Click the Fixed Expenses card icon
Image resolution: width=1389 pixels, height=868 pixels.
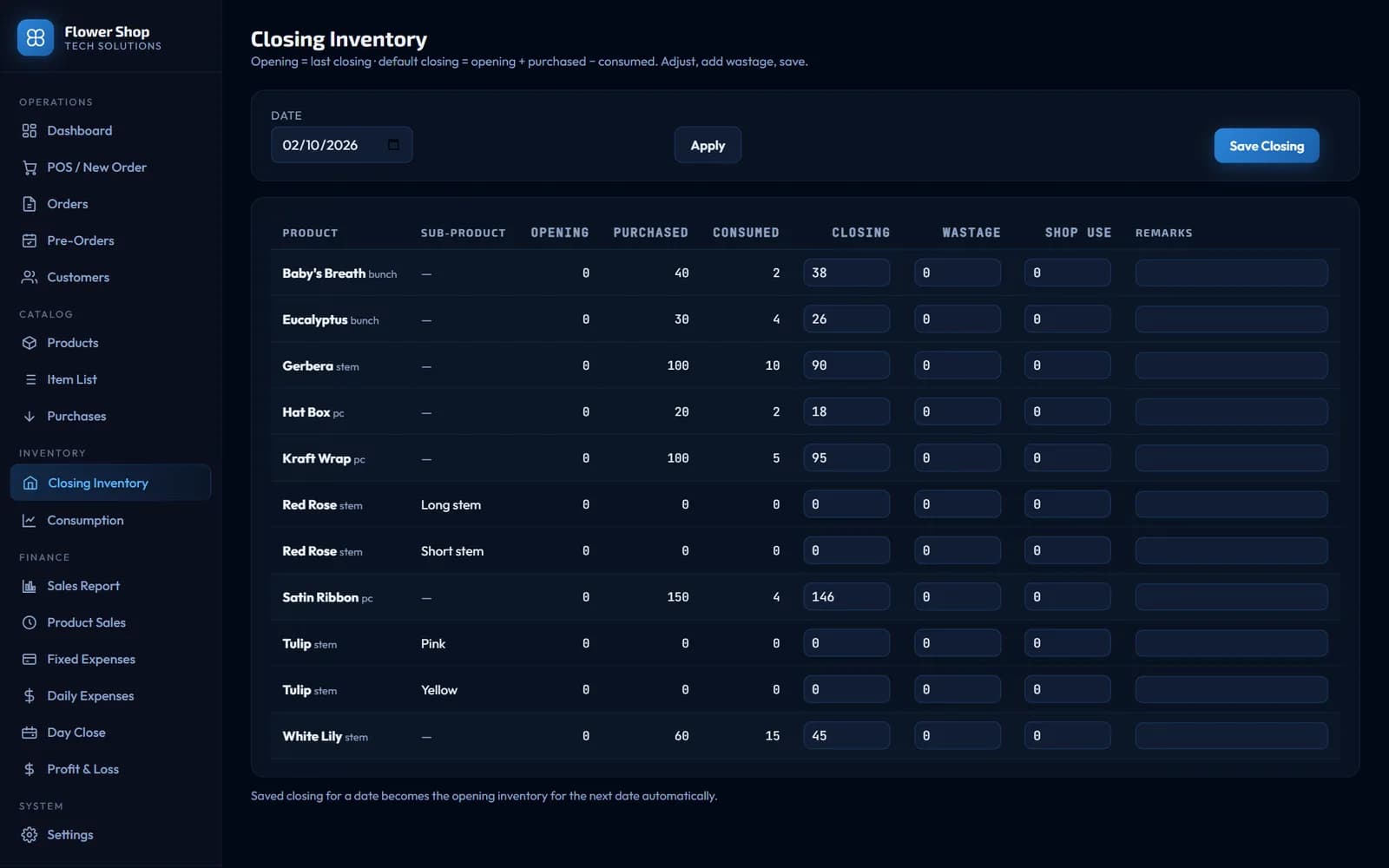pos(30,660)
